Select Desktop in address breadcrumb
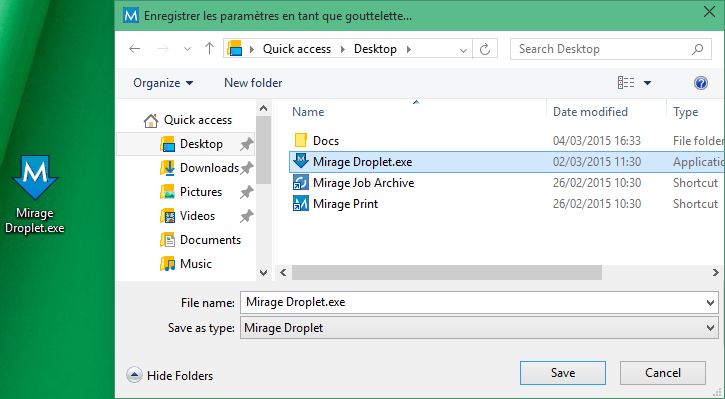 375,49
